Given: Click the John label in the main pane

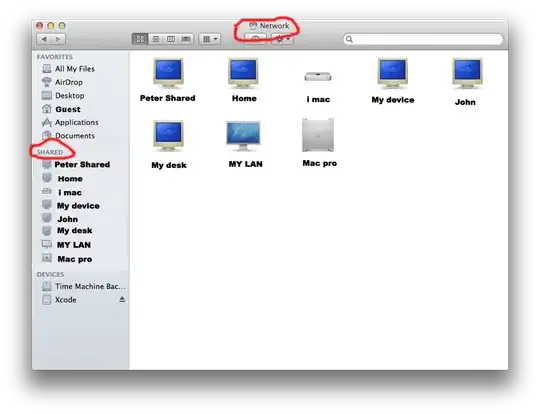Looking at the screenshot, I should 465,102.
